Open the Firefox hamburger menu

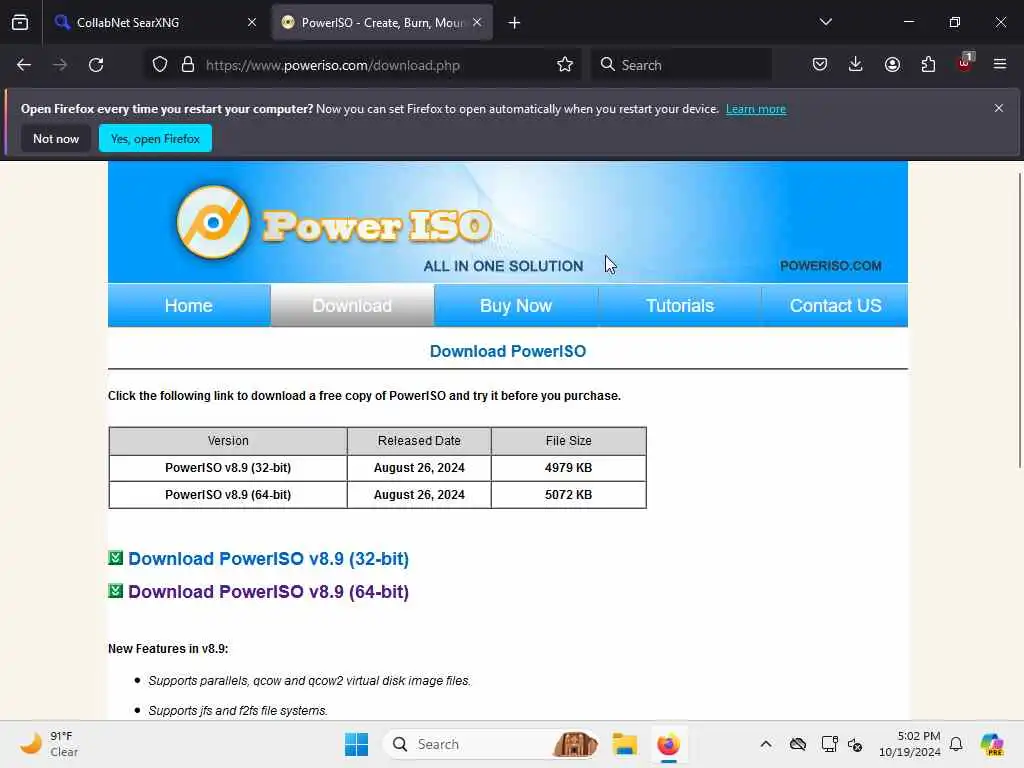click(1000, 65)
